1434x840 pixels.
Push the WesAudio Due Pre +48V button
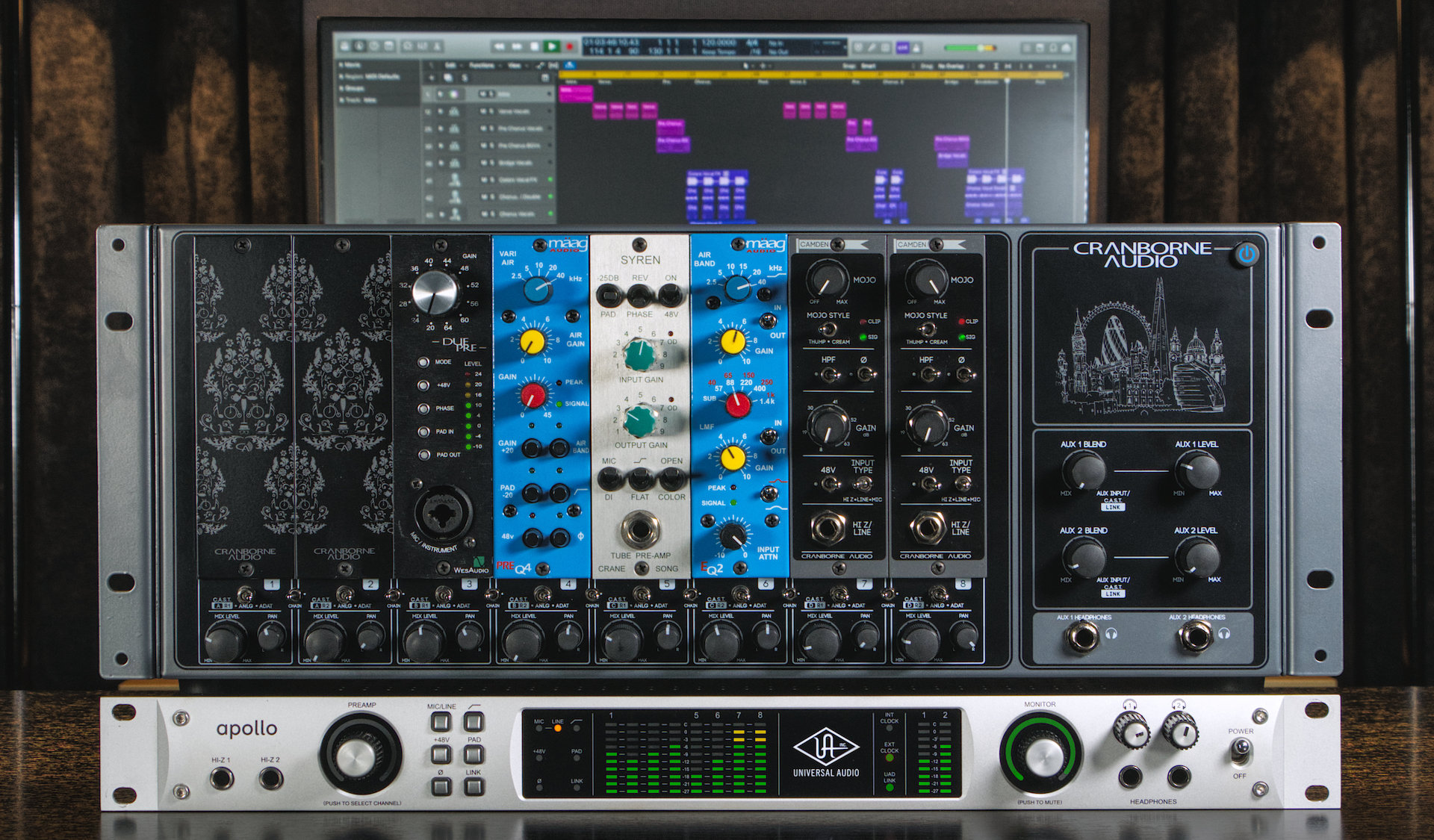(423, 385)
